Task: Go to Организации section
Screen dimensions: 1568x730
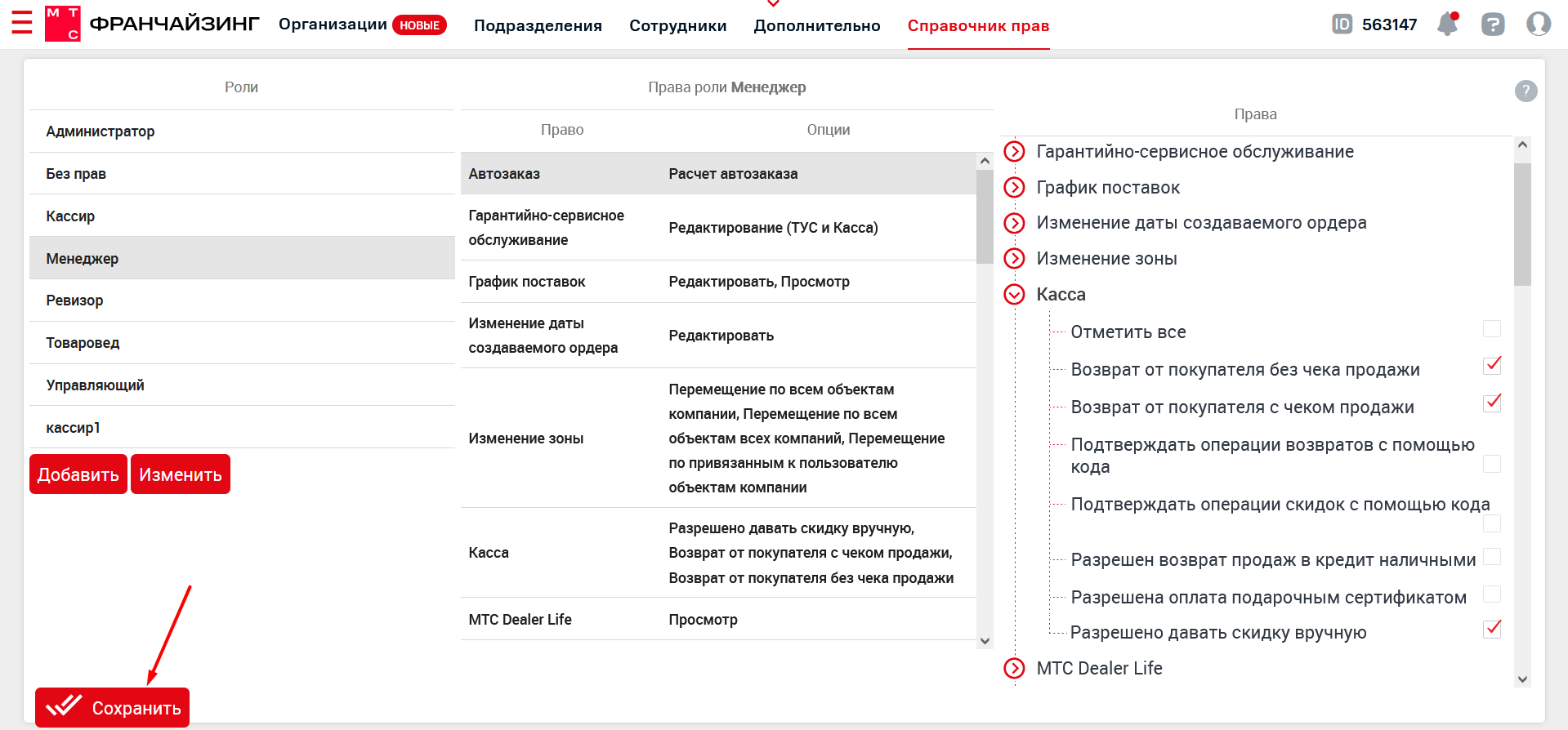Action: [333, 24]
